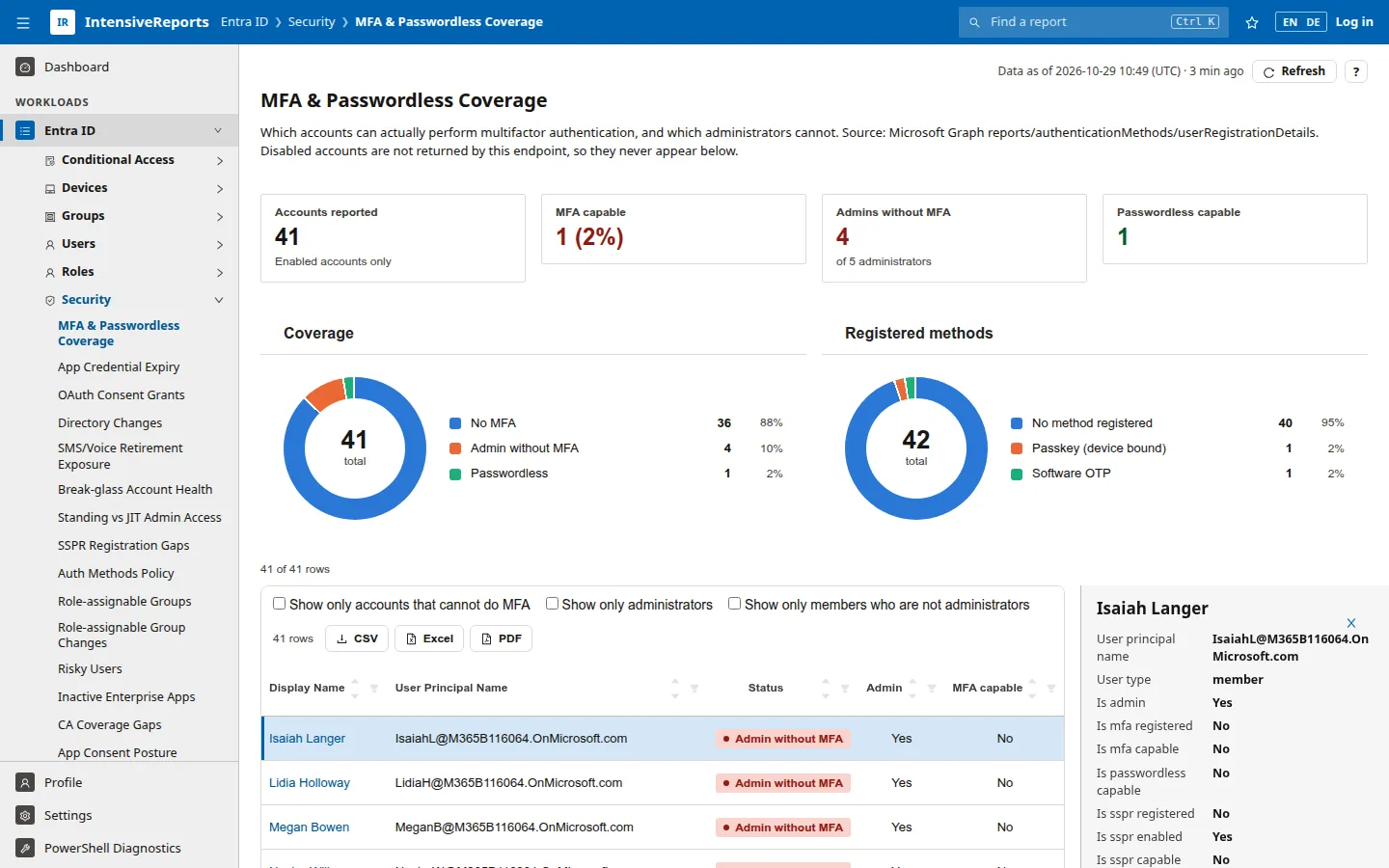Screen dimensions: 1389x868
Task: Click the Dashboard sidebar icon
Action: click(25, 67)
